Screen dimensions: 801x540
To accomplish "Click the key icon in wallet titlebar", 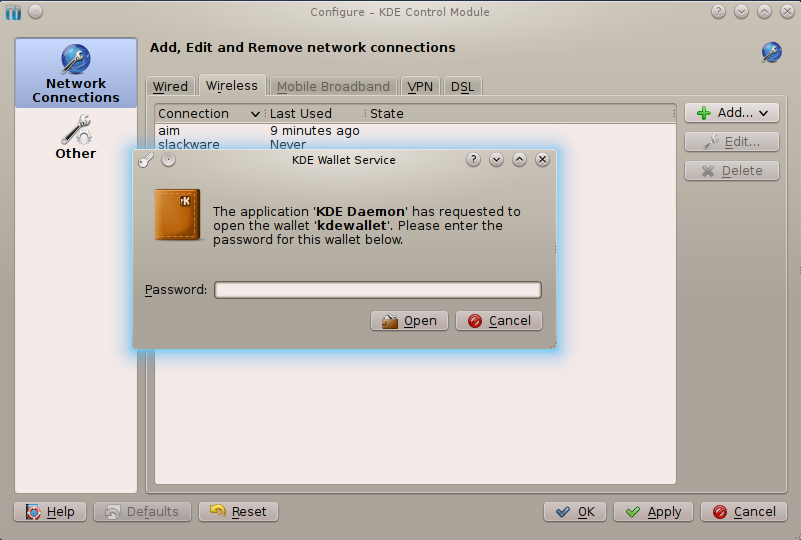I will (x=146, y=160).
